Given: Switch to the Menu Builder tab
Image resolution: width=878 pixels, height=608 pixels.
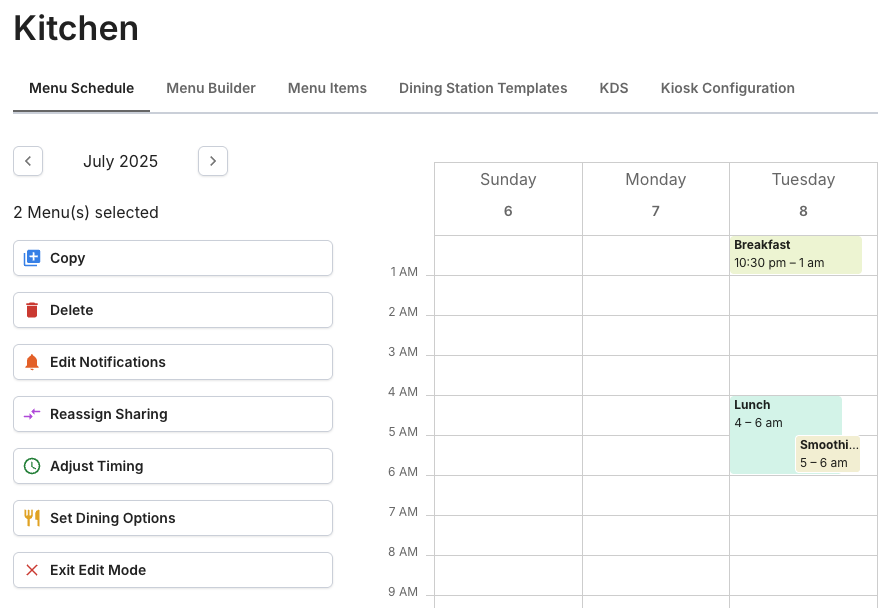Looking at the screenshot, I should [x=211, y=88].
